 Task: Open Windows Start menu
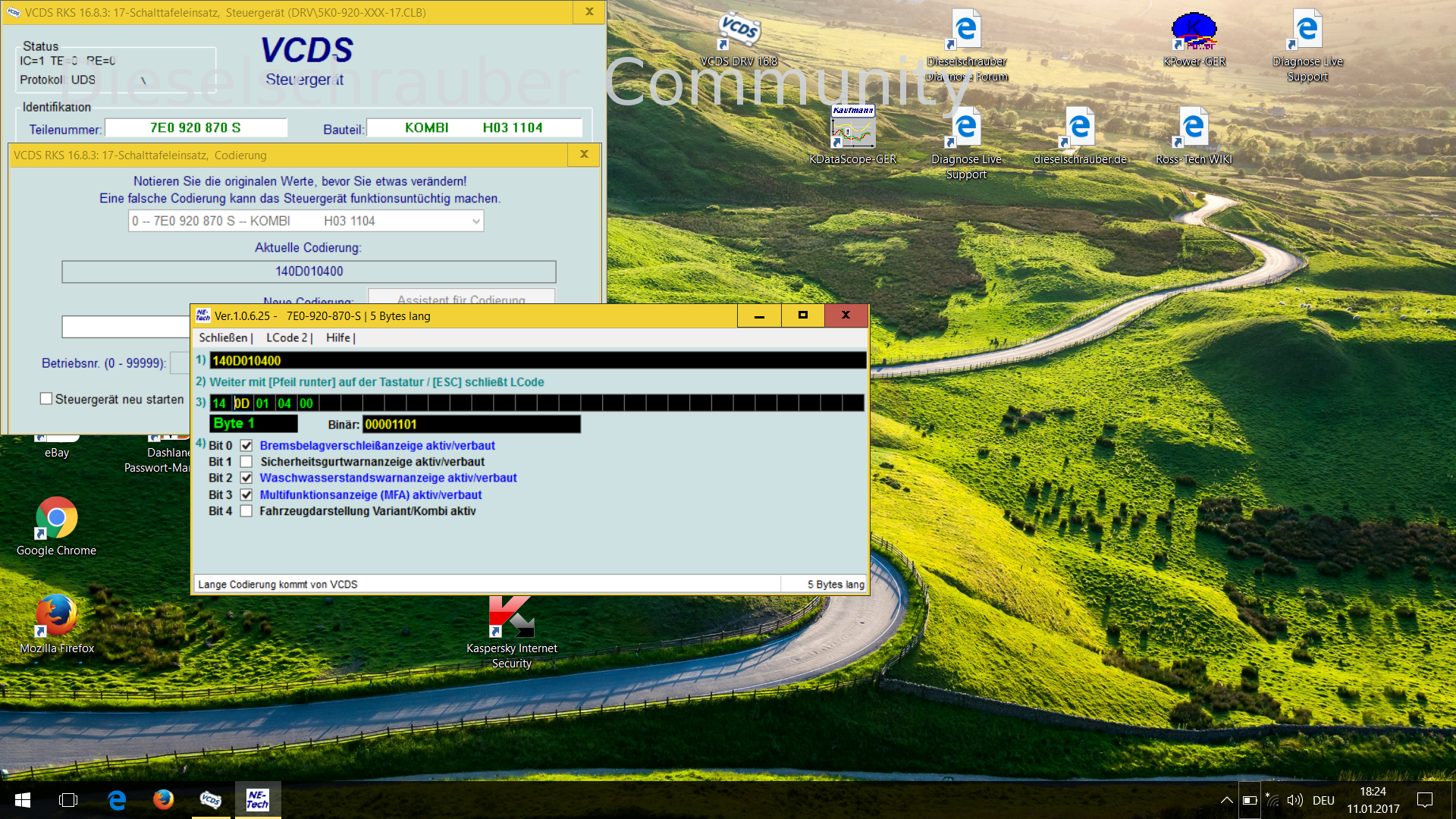click(23, 800)
